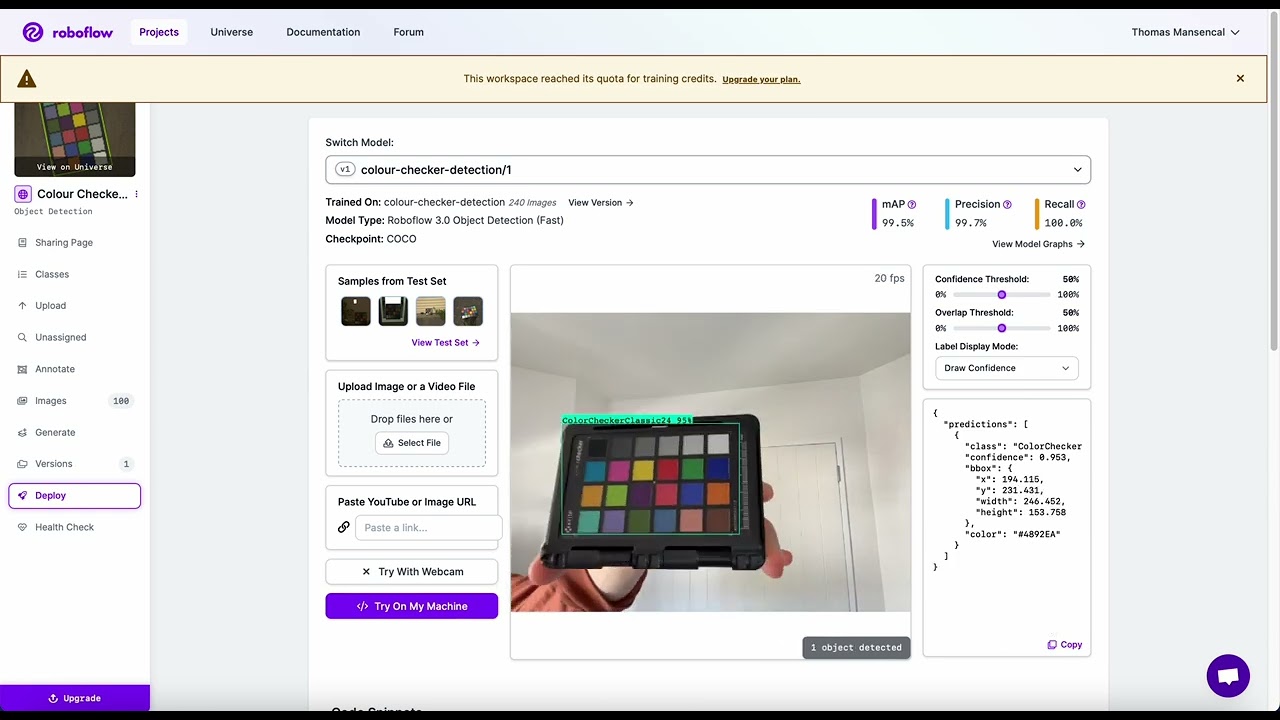
Task: Click the Images count badge 100
Action: pyautogui.click(x=121, y=401)
